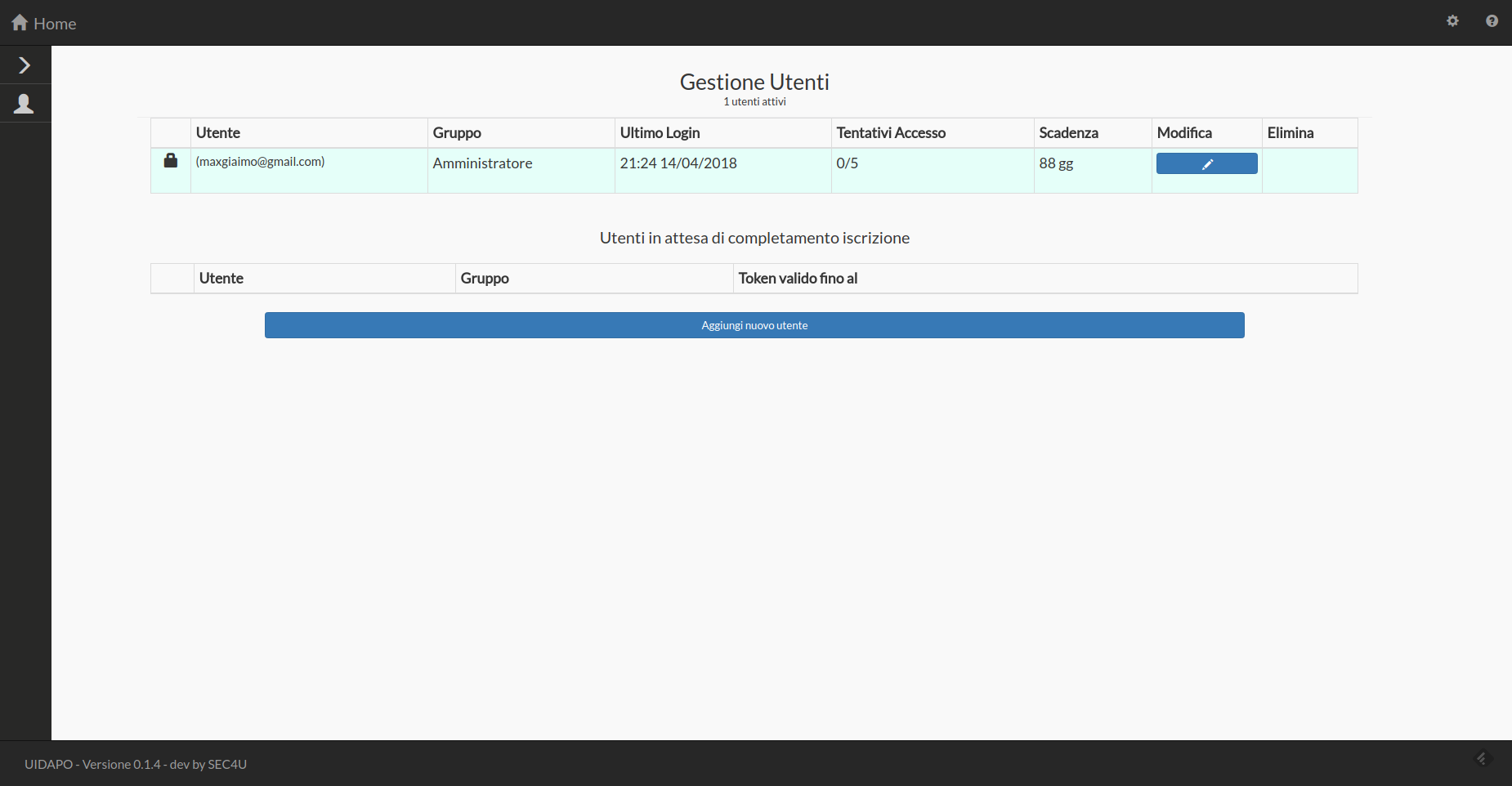Click Utenti in attesa di completamento iscrizione heading

pos(754,238)
